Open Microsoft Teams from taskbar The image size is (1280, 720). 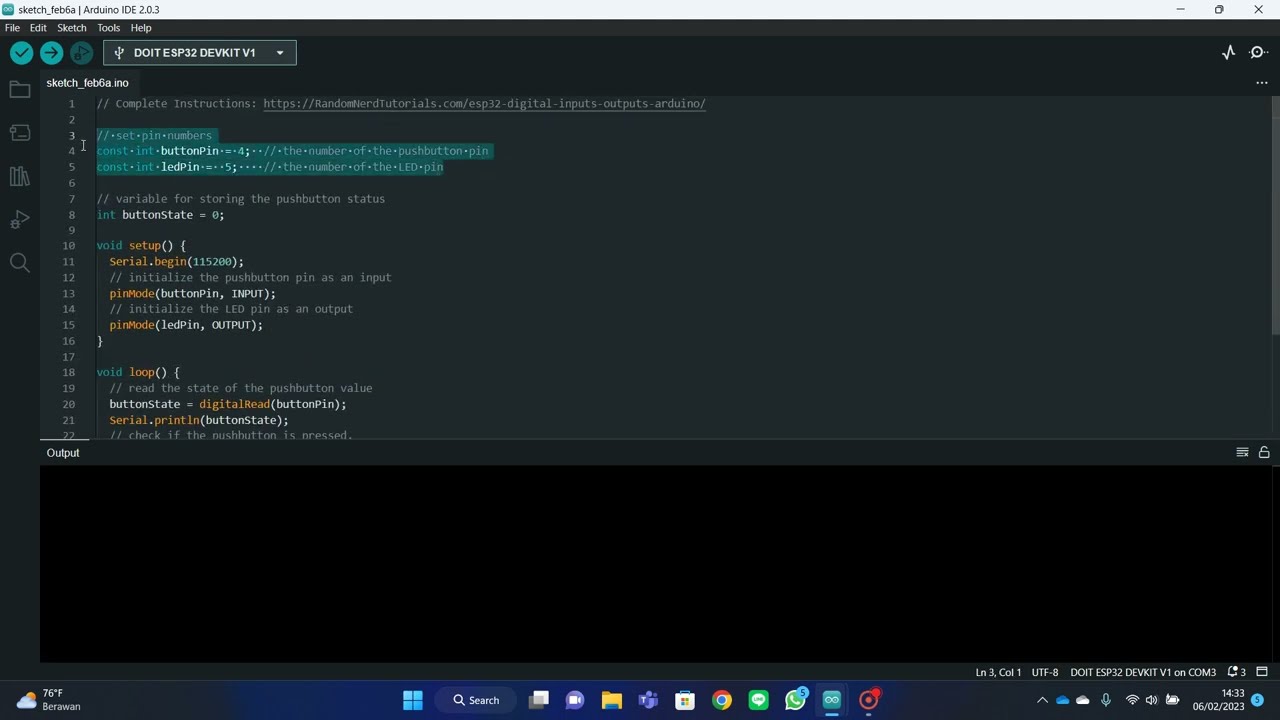click(648, 700)
